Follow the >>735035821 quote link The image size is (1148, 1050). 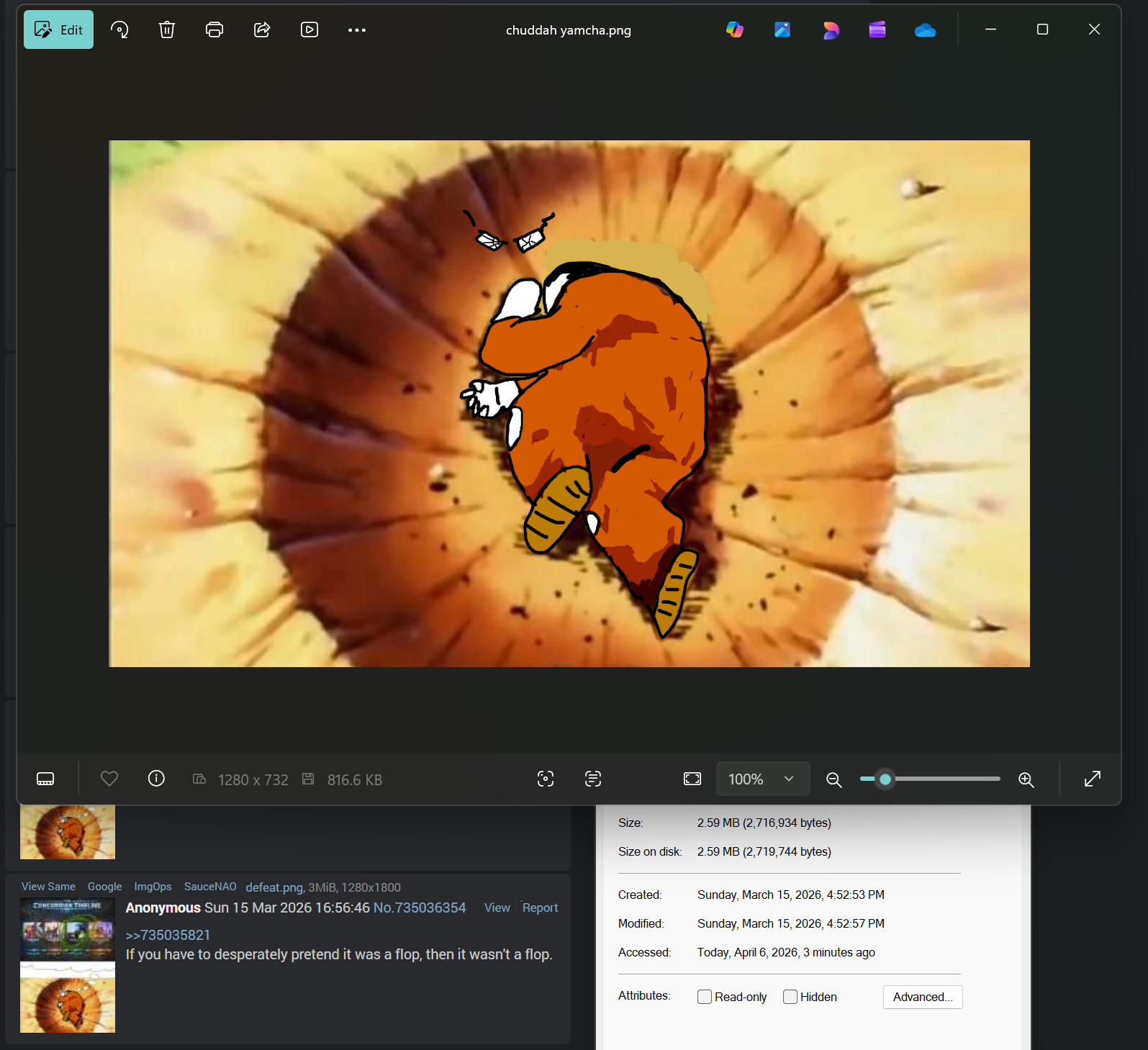(168, 935)
